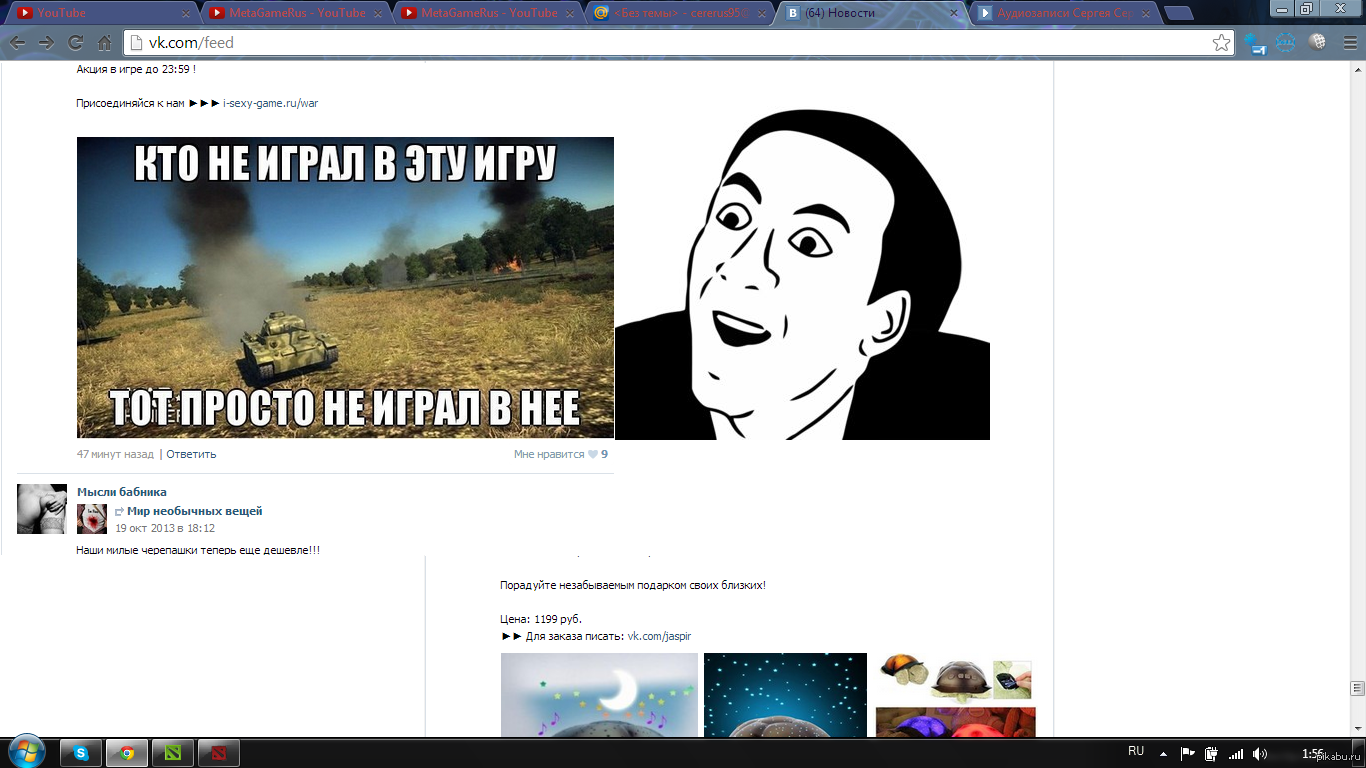Switch to the Аудиозаписи Сергея tab

(1064, 14)
